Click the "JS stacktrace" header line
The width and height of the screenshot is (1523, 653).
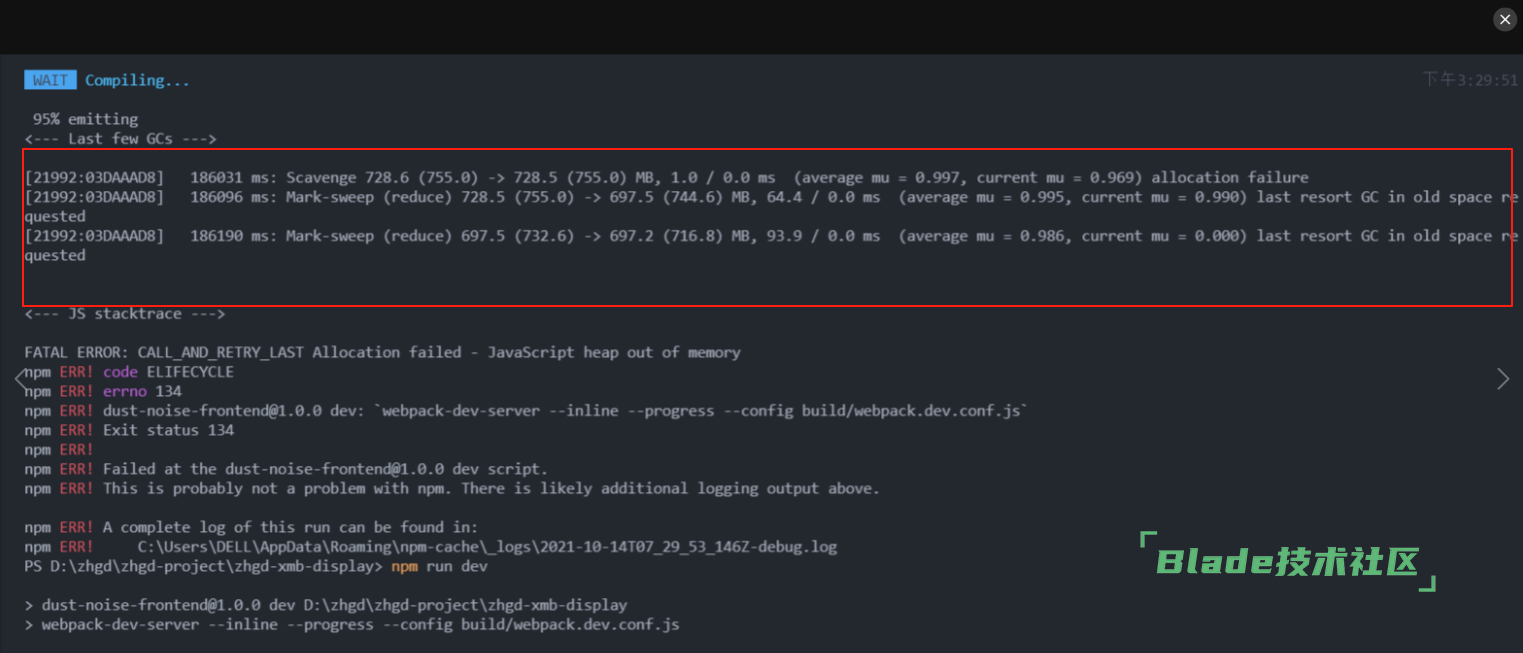tap(125, 314)
